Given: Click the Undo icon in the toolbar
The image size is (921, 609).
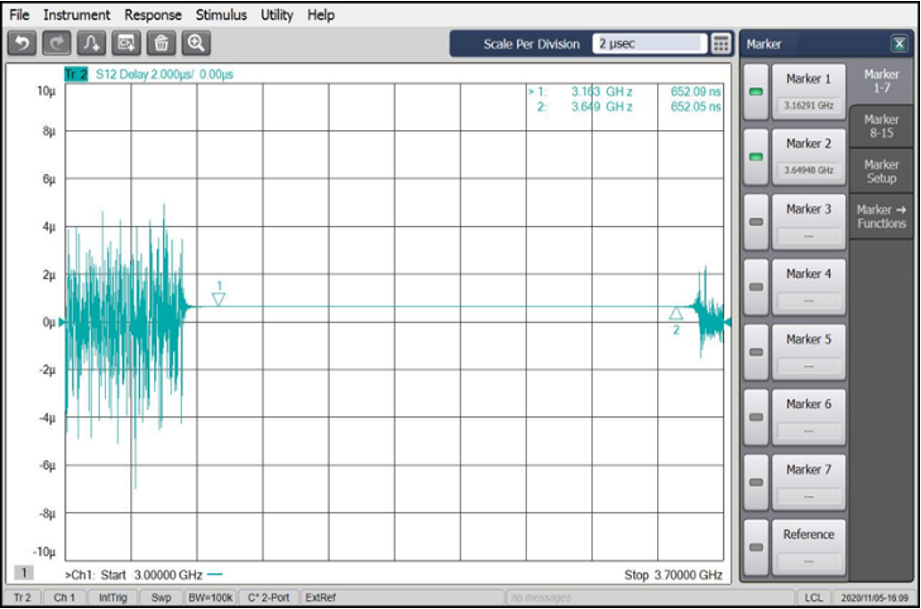Looking at the screenshot, I should pyautogui.click(x=25, y=42).
